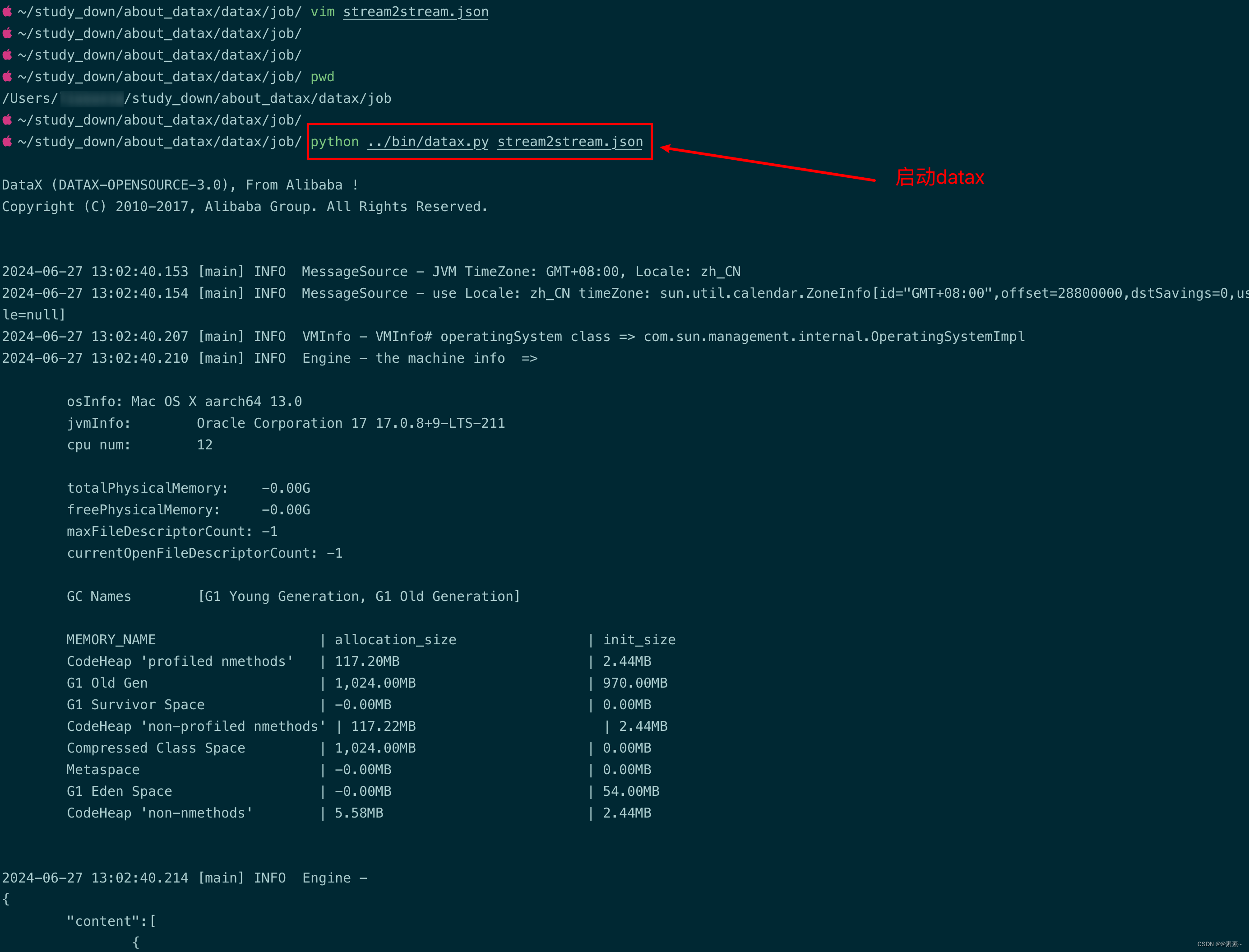Click the CodeHeap 'non-profiled nmethods' row name
This screenshot has width=1249, height=952.
197,727
